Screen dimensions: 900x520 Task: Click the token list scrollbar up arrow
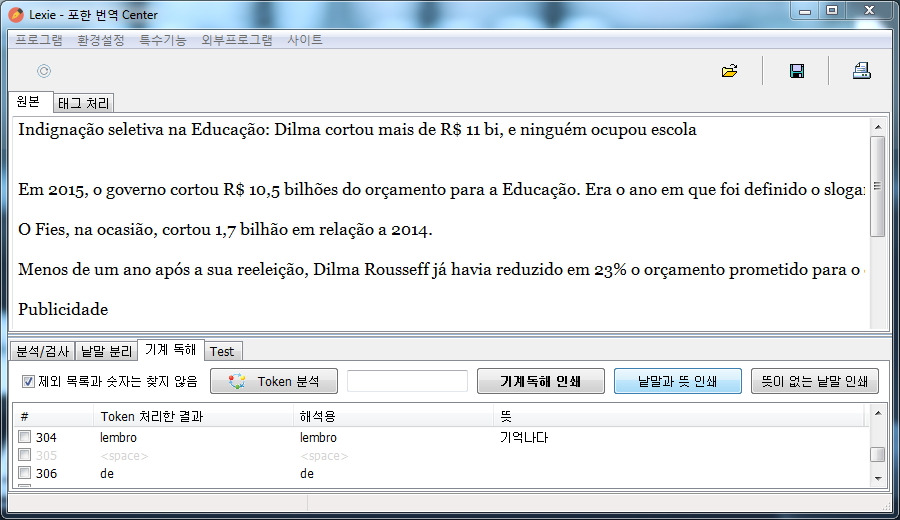click(x=878, y=413)
